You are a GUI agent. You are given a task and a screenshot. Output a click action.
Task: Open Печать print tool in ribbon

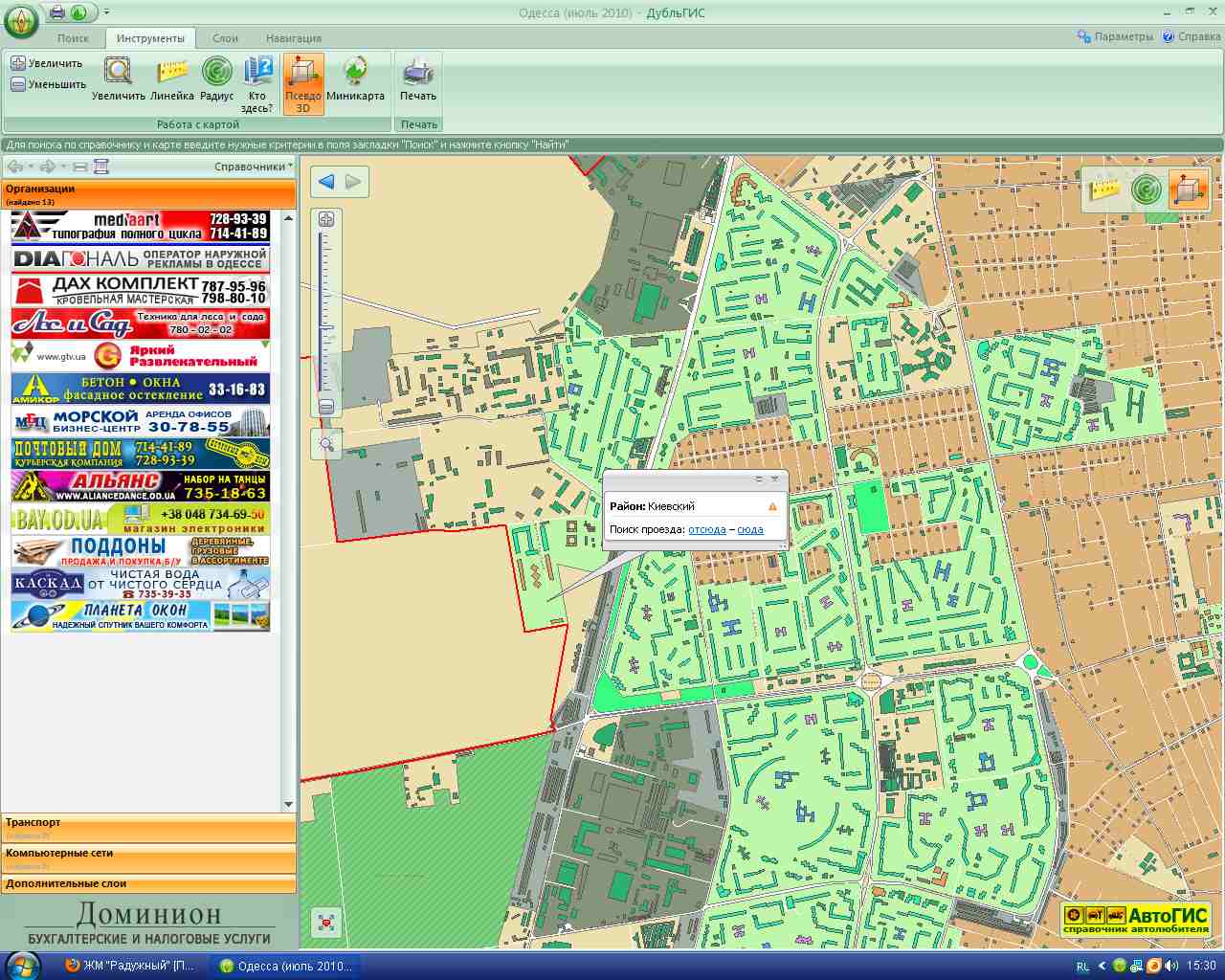(x=418, y=78)
